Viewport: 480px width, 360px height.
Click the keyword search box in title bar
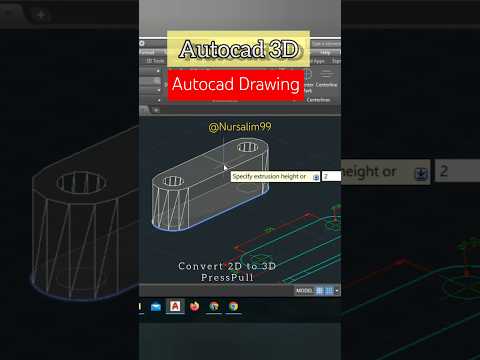(326, 44)
